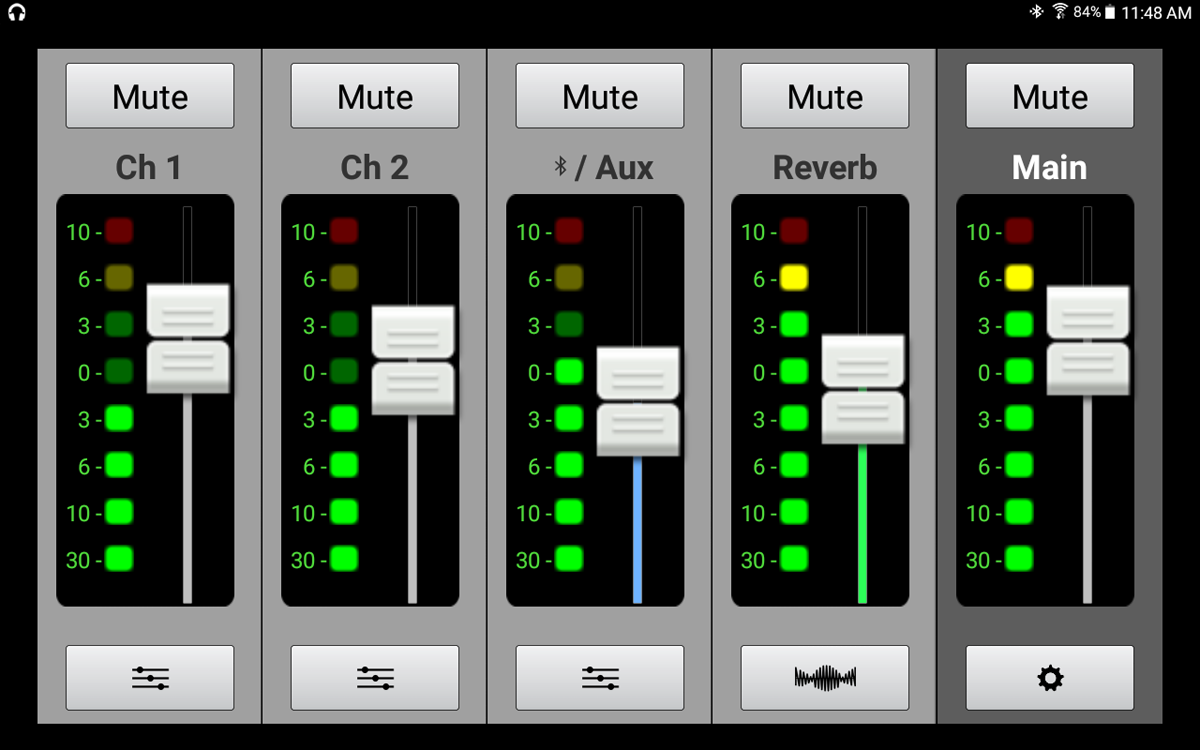
Task: Tap the battery icon in status bar
Action: pyautogui.click(x=1110, y=13)
